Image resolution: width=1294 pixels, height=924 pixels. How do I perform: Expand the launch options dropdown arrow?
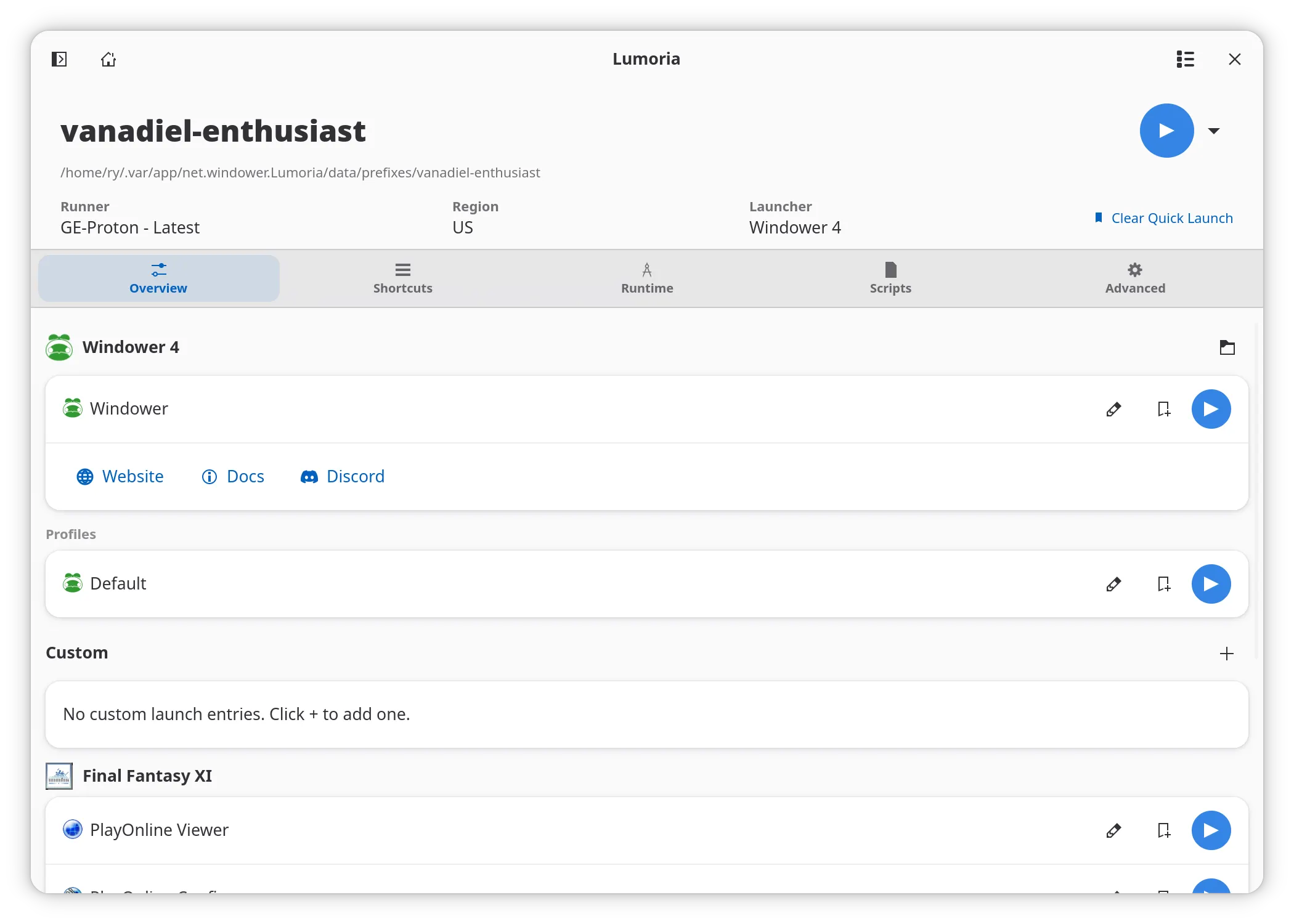click(1214, 131)
